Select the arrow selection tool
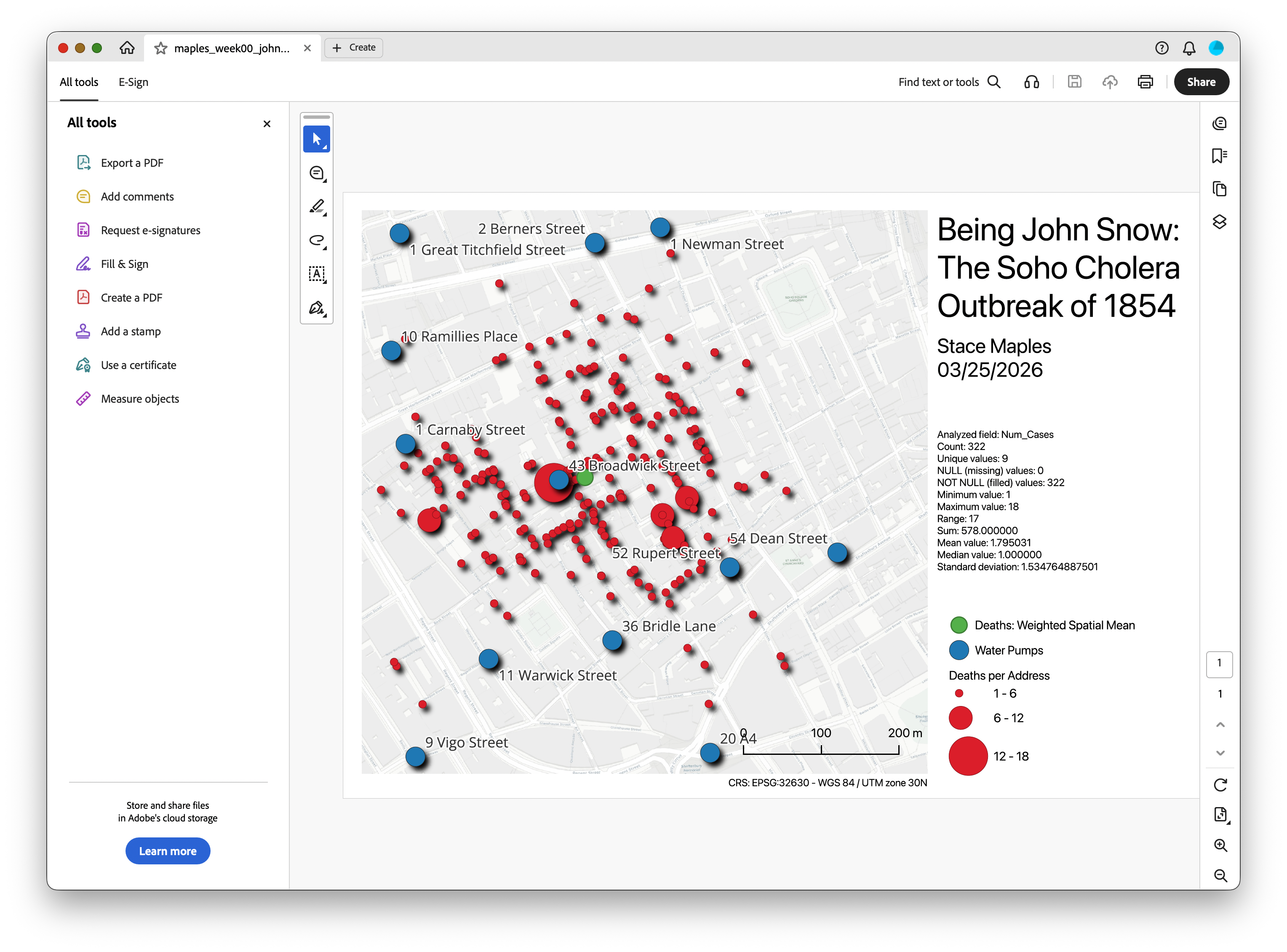 316,139
